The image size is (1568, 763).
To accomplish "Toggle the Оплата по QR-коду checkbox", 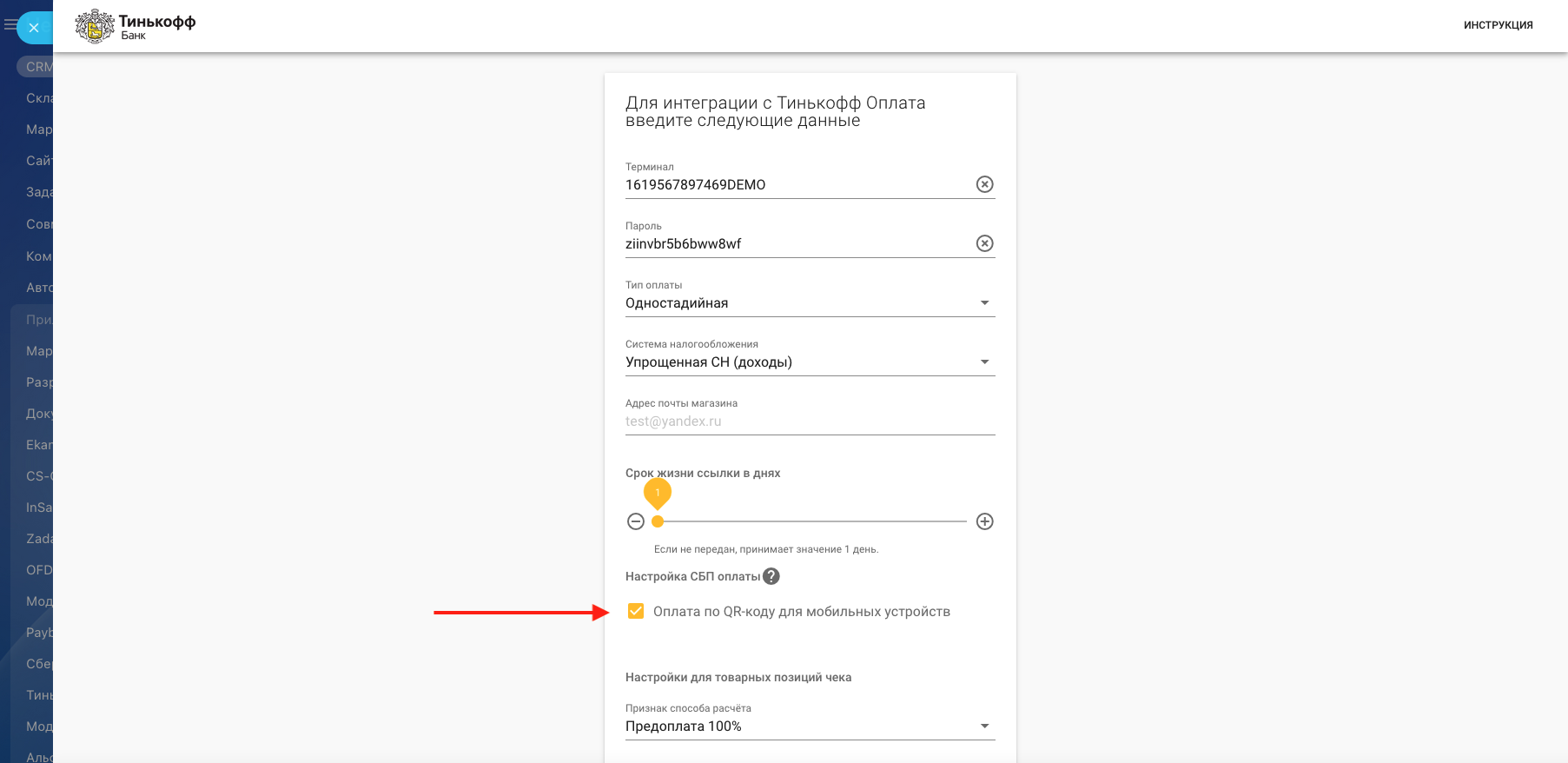I will pos(636,611).
